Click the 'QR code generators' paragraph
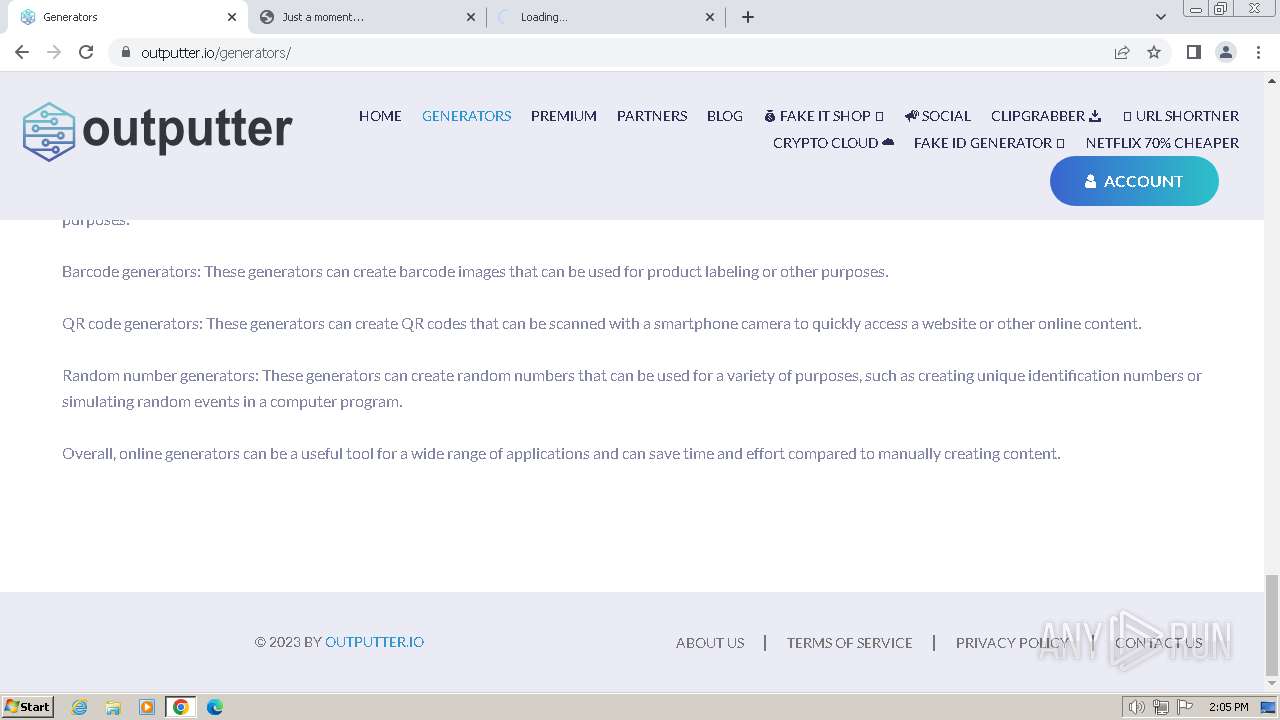This screenshot has height=720, width=1280. tap(602, 324)
